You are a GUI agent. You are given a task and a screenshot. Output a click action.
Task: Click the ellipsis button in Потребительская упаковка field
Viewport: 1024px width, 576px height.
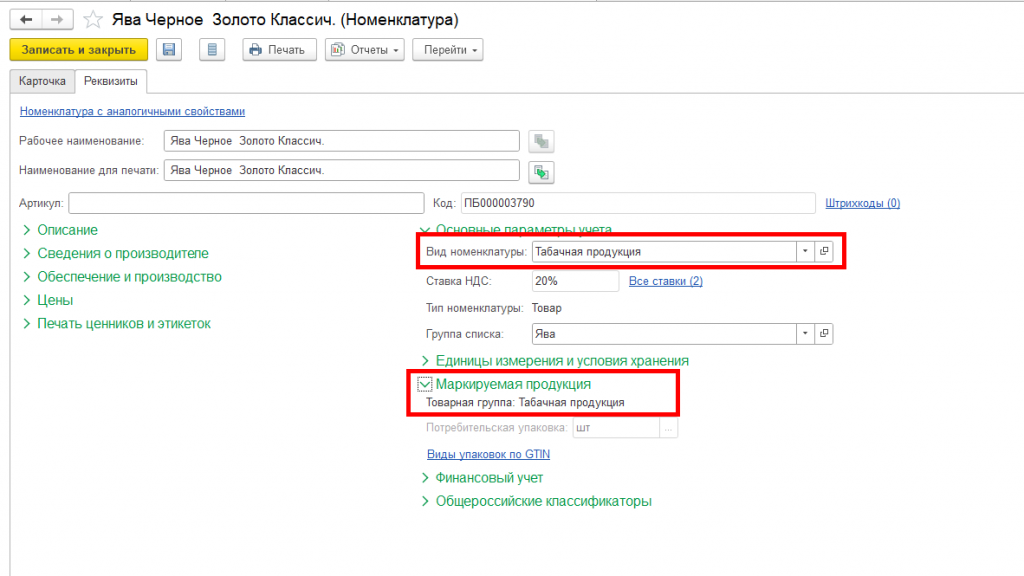point(668,428)
